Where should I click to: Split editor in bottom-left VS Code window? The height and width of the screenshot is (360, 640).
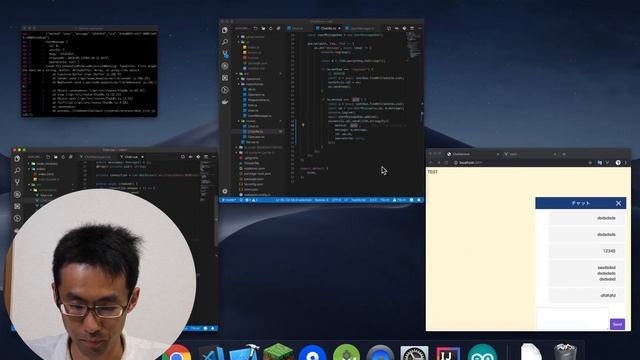(x=206, y=157)
